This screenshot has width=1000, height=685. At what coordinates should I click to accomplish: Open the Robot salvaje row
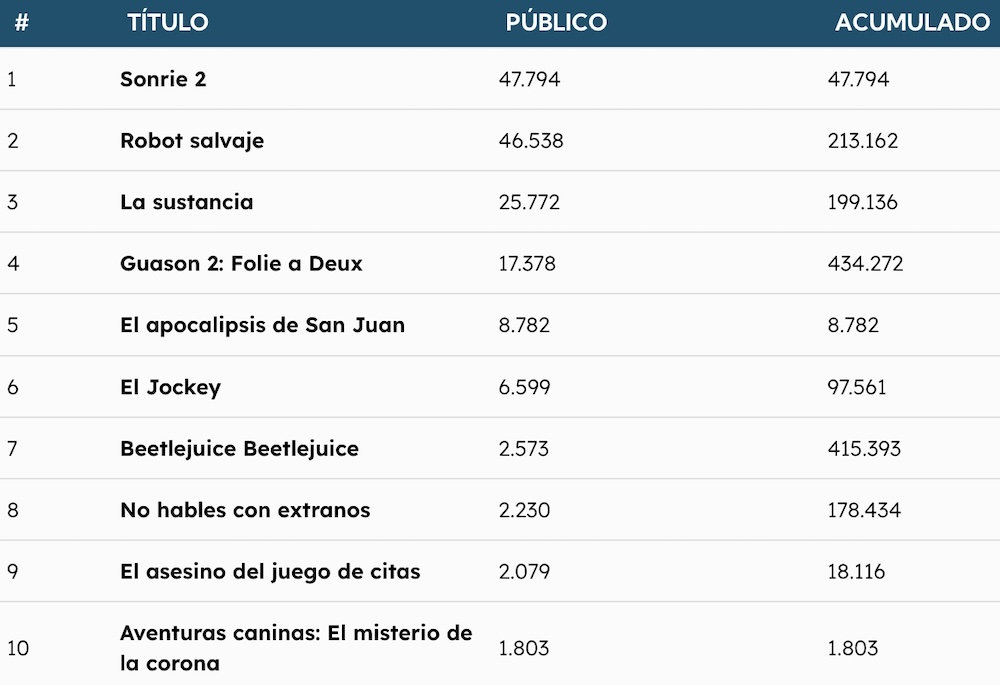[500, 140]
